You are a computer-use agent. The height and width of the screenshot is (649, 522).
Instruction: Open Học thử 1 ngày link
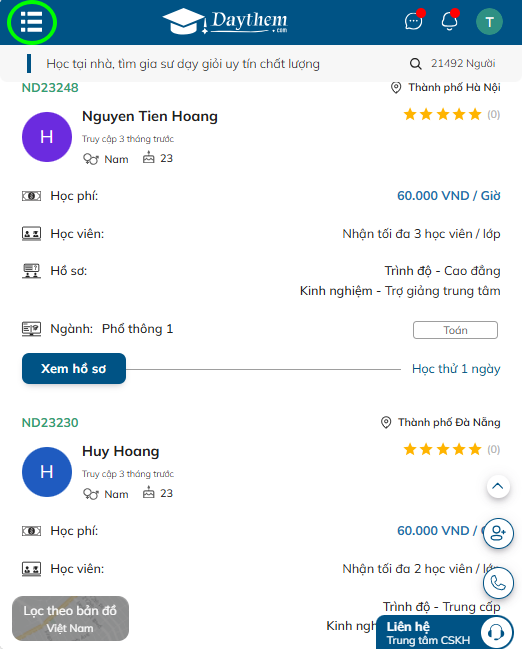(x=456, y=368)
